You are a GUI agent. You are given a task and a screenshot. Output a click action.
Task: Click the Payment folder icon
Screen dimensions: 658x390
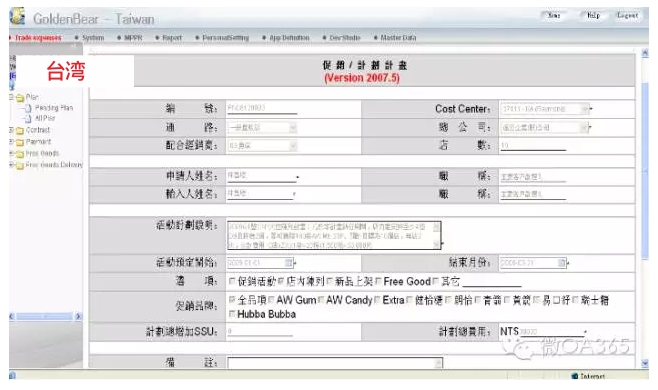point(19,142)
